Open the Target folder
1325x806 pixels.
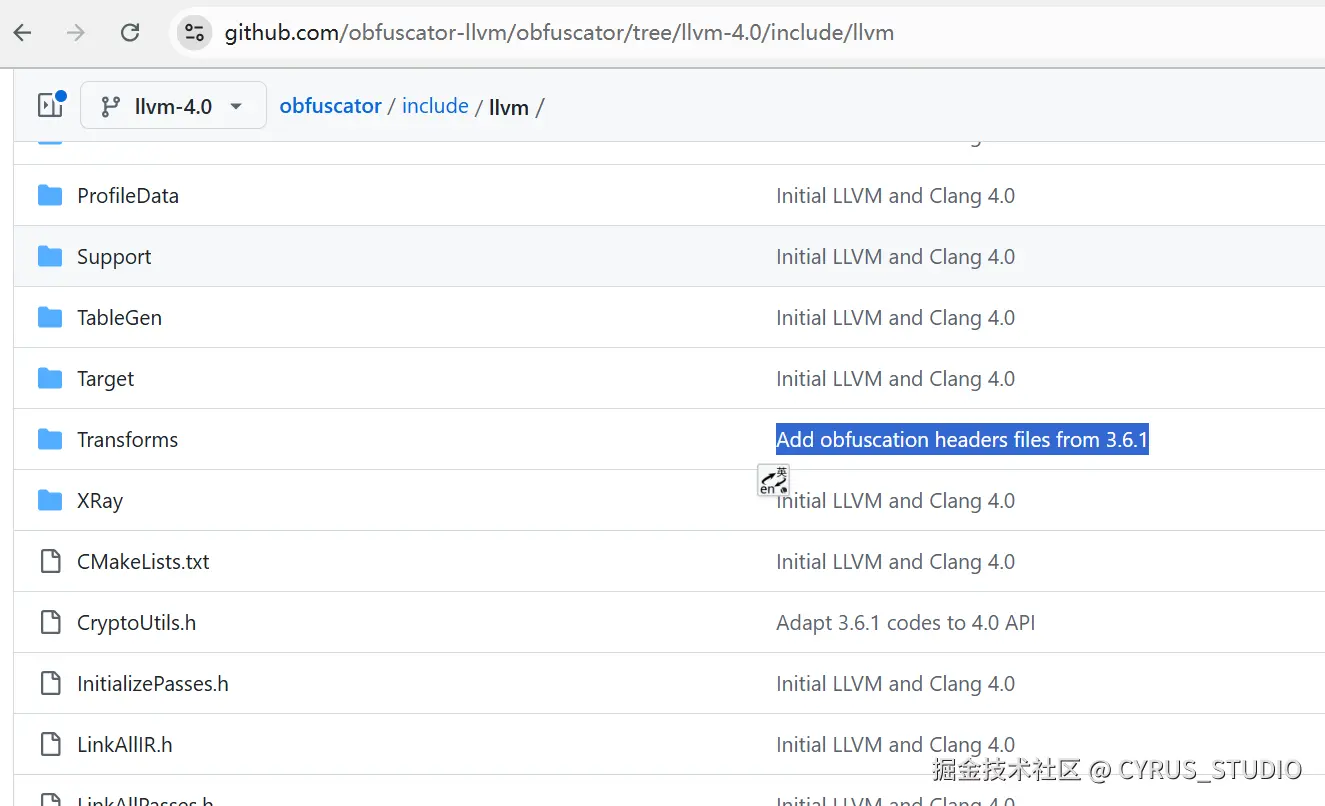[x=105, y=379]
